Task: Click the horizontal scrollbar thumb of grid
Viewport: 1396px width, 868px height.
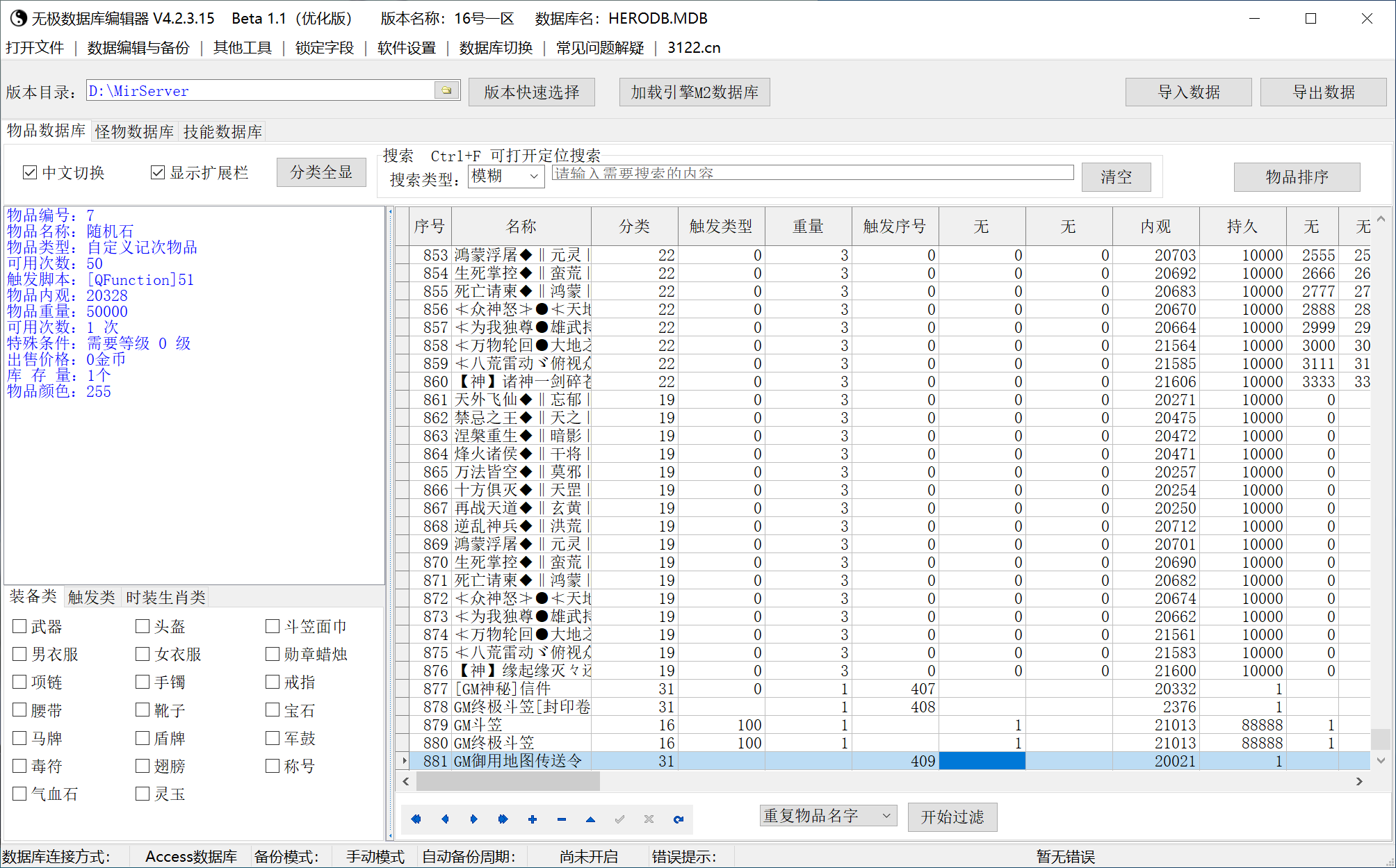Action: [508, 781]
